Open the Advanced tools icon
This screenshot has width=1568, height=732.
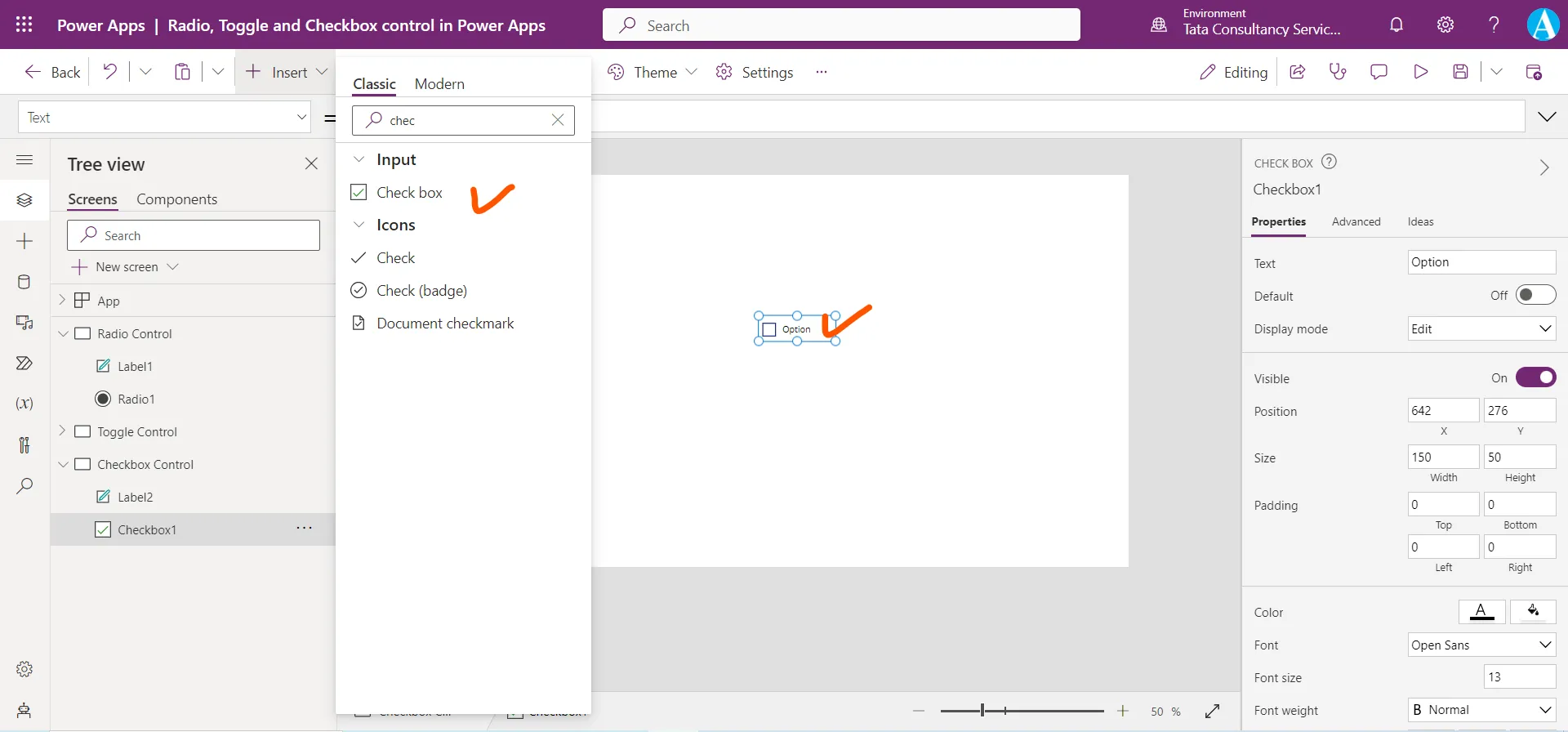(24, 444)
